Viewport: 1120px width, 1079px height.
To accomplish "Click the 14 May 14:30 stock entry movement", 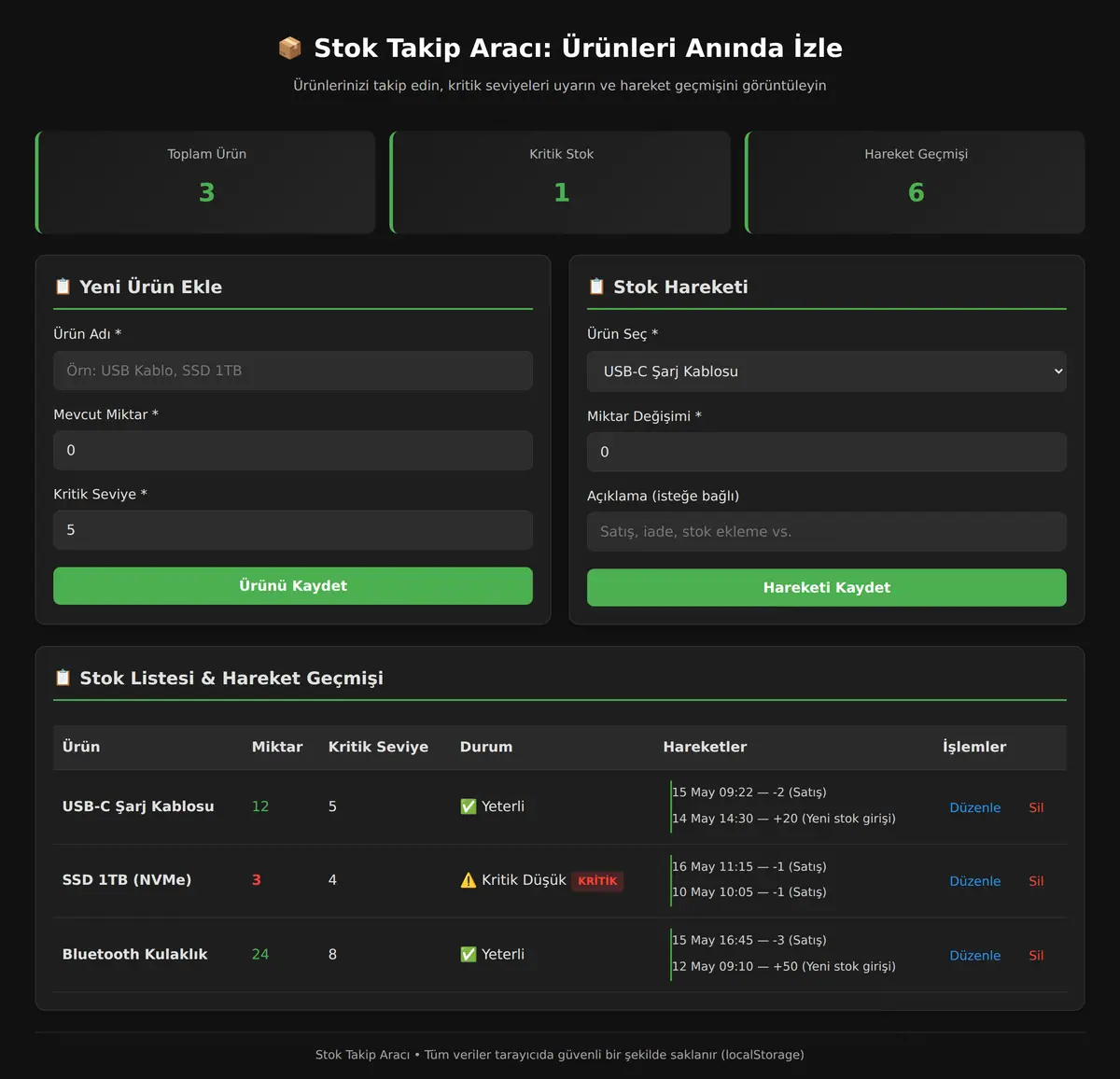I will tap(784, 819).
